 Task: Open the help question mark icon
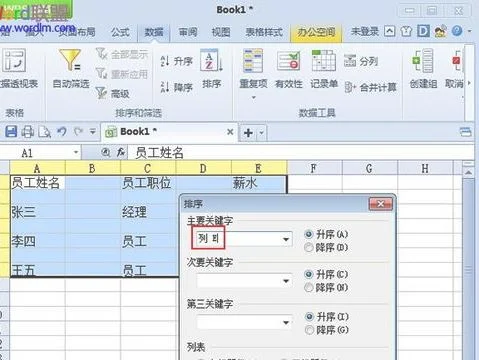(457, 31)
